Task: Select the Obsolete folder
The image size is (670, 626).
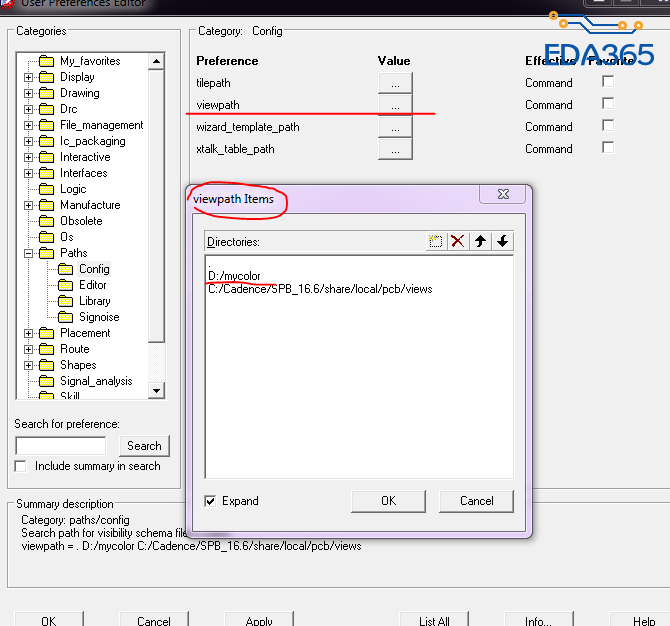Action: coord(81,221)
